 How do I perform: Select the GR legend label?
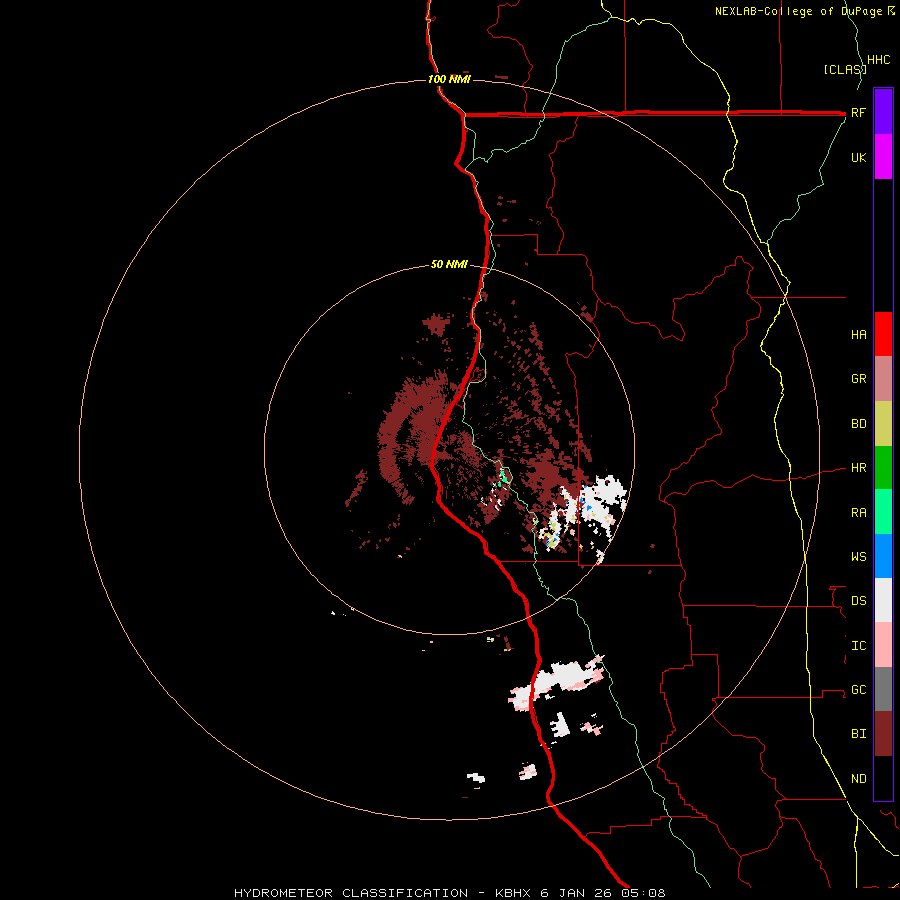(x=859, y=379)
